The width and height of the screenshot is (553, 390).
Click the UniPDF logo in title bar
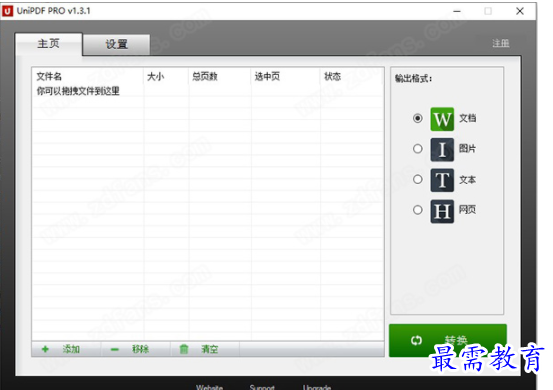[7, 11]
